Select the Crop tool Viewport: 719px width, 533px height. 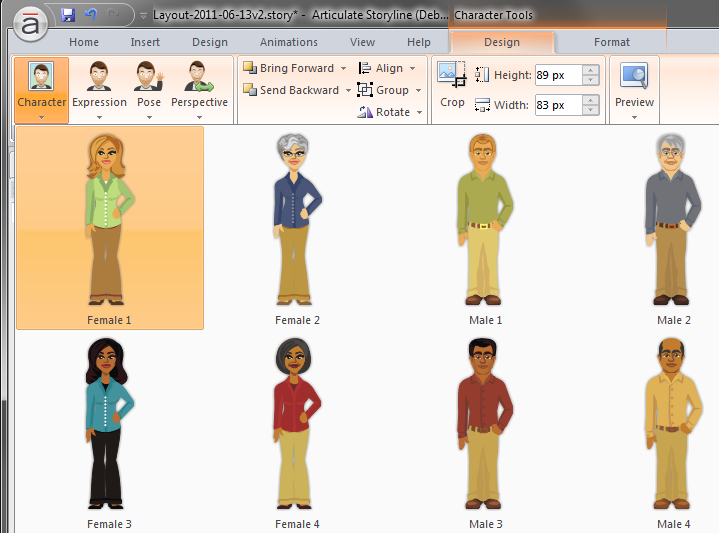(452, 85)
